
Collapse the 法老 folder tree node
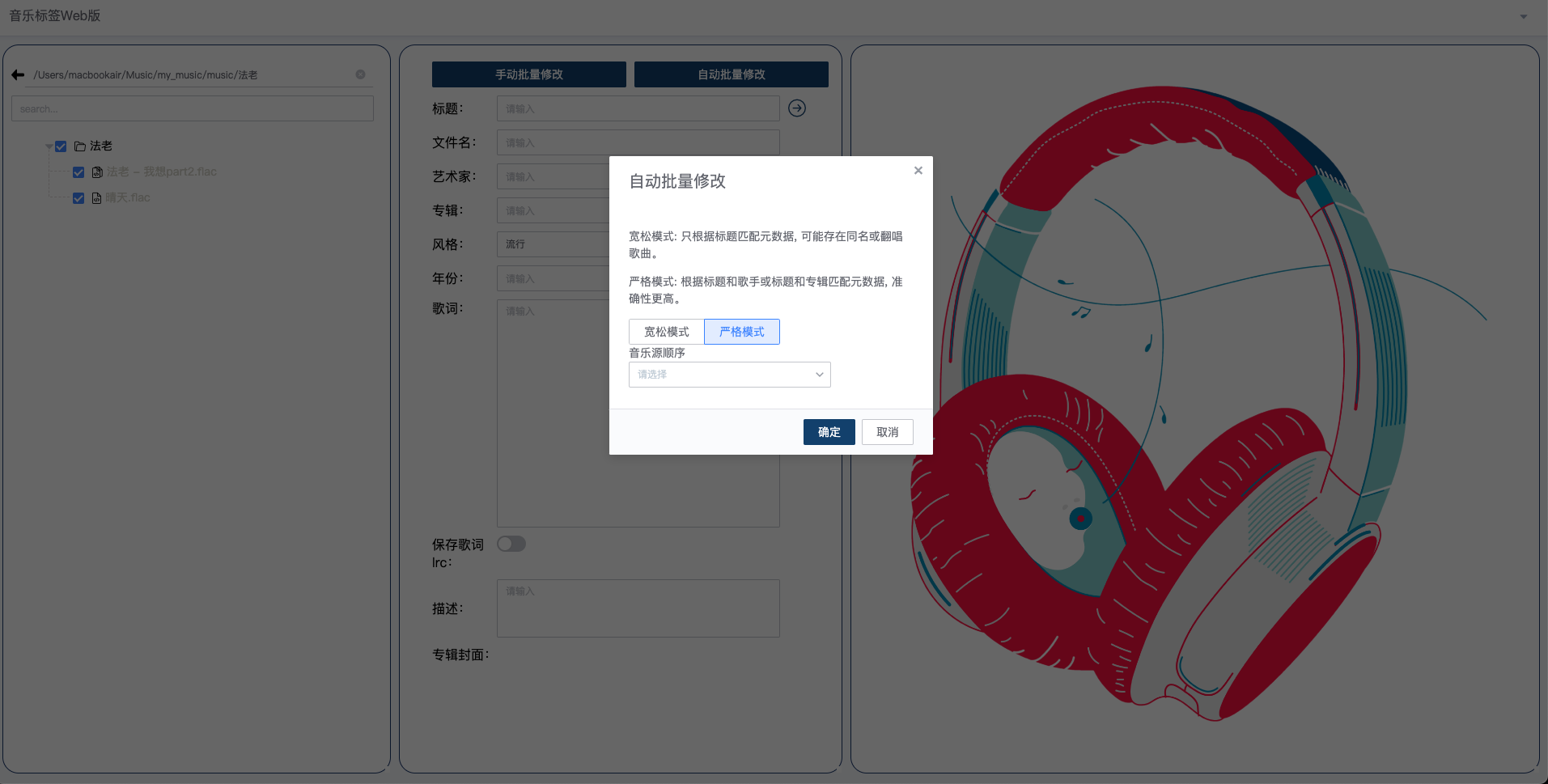[x=49, y=146]
